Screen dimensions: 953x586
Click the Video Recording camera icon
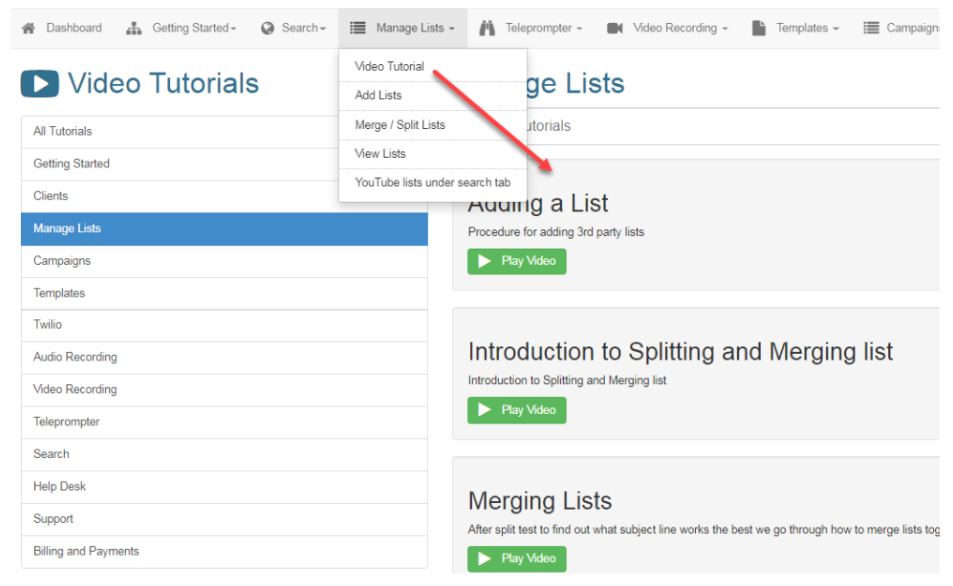click(x=615, y=28)
